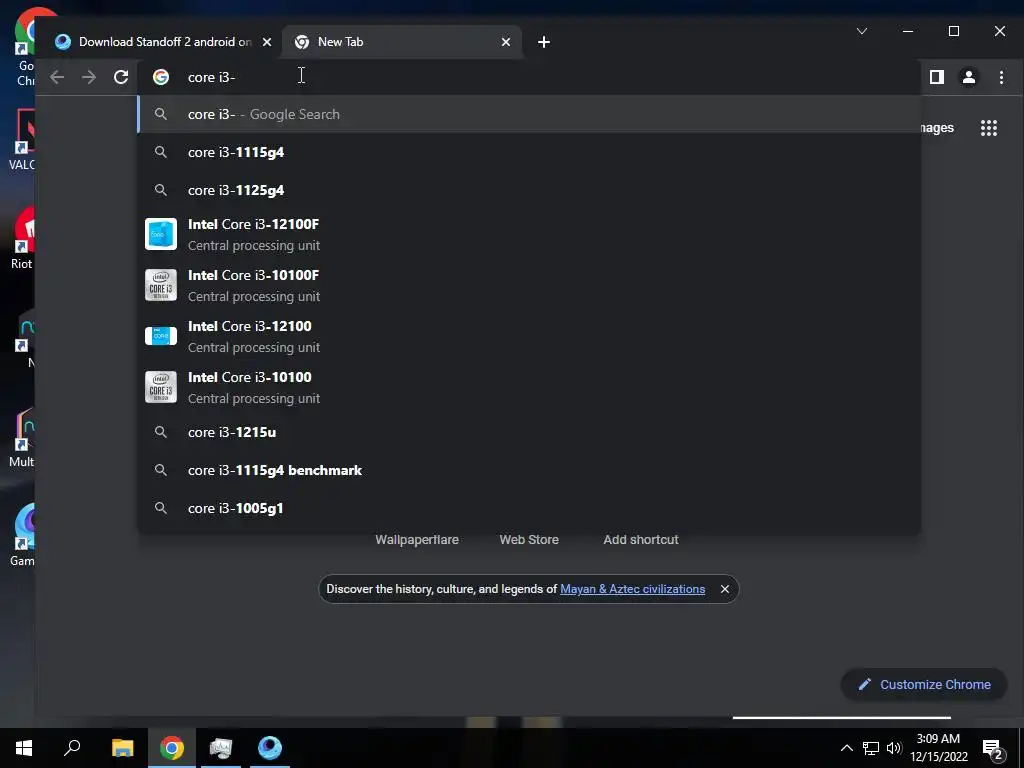Click Customize Chrome button
This screenshot has height=768, width=1024.
[x=923, y=684]
